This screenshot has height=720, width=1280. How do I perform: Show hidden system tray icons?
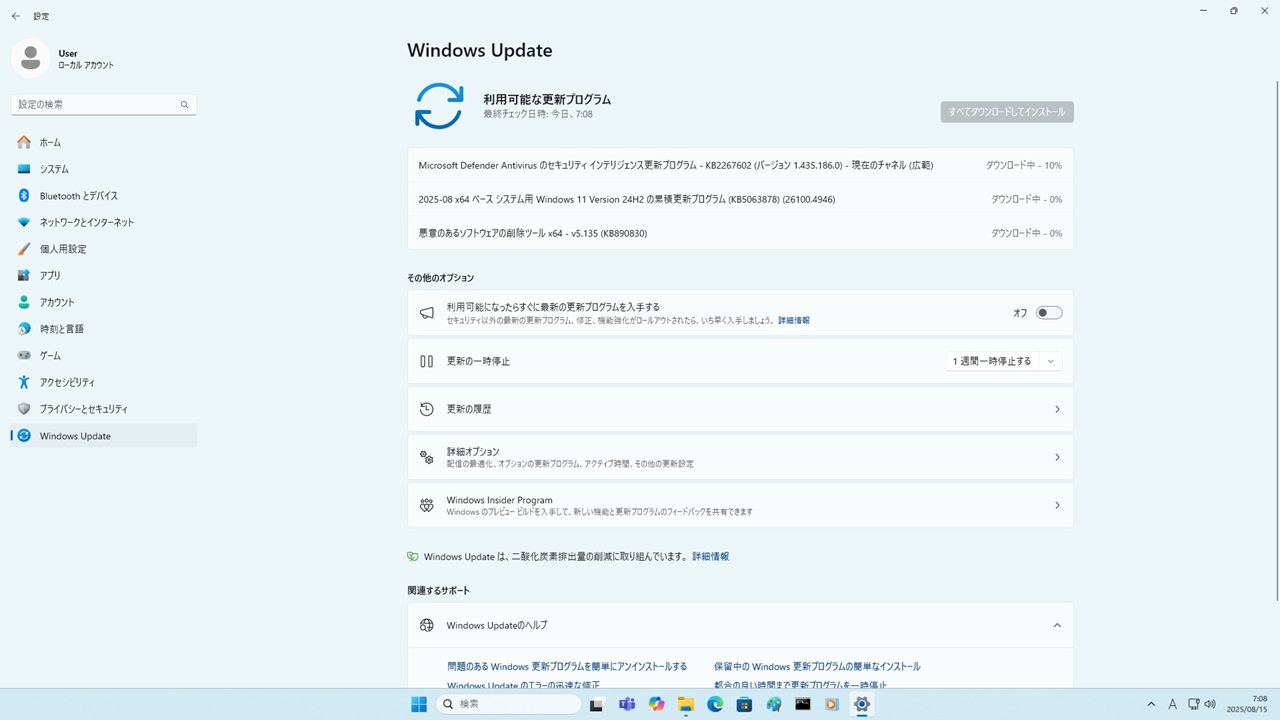click(1151, 704)
